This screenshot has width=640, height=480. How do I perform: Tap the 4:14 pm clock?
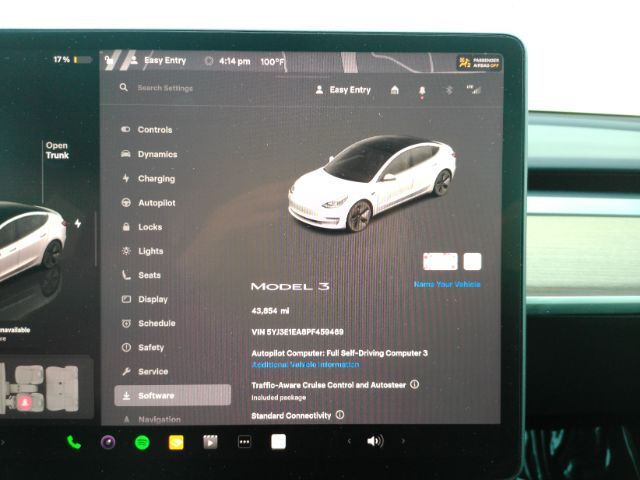[234, 61]
